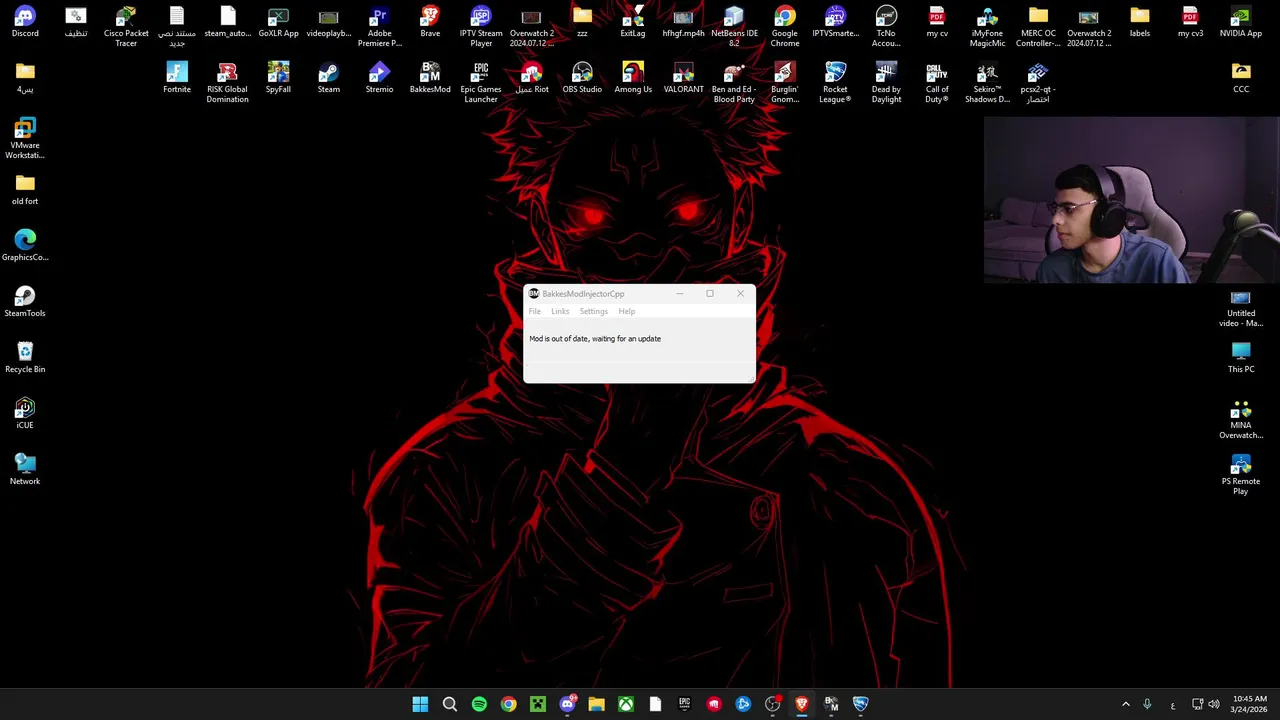Select the IPTV Stream Player desktop icon

coord(481,27)
